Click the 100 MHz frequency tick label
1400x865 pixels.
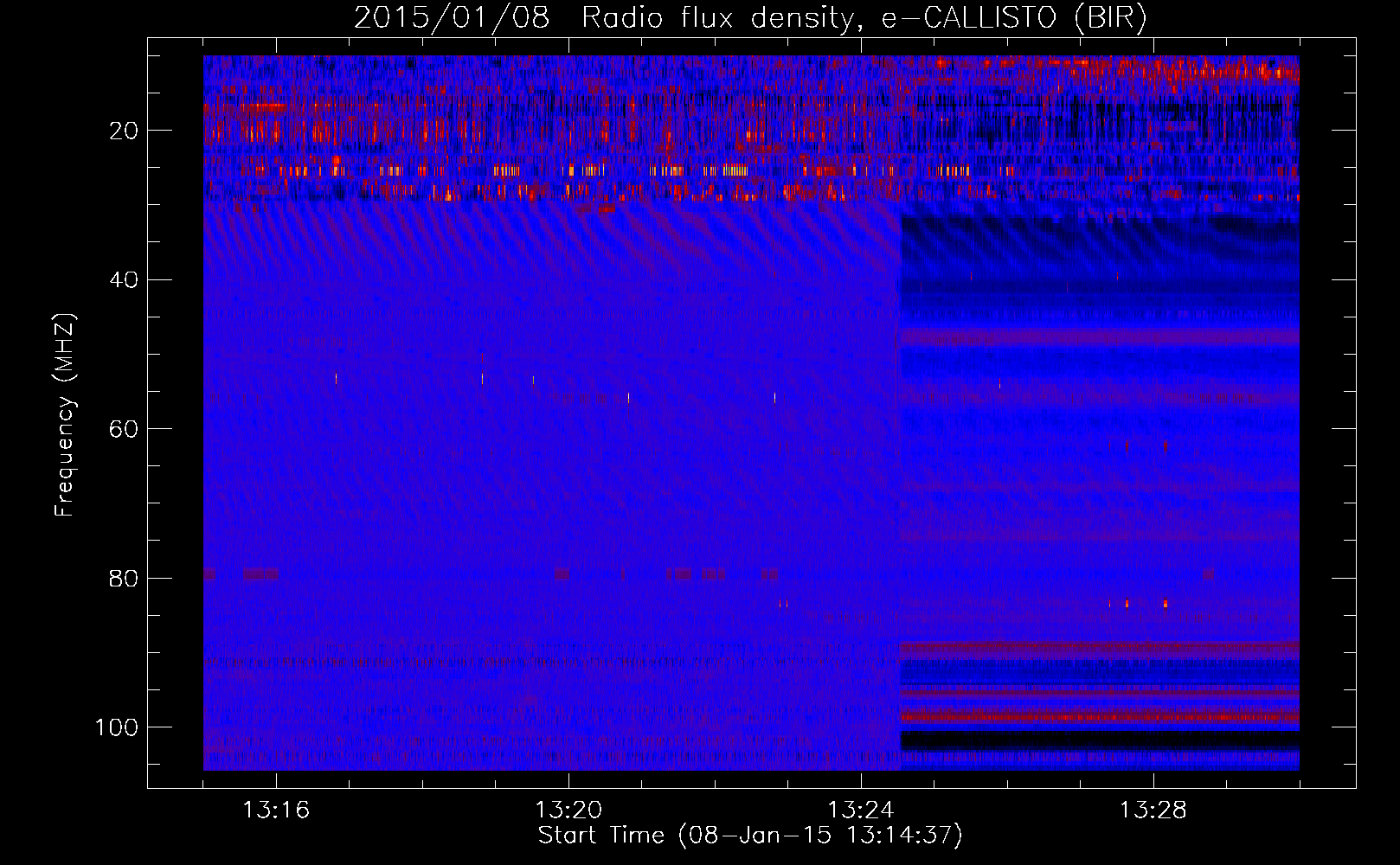pos(117,727)
